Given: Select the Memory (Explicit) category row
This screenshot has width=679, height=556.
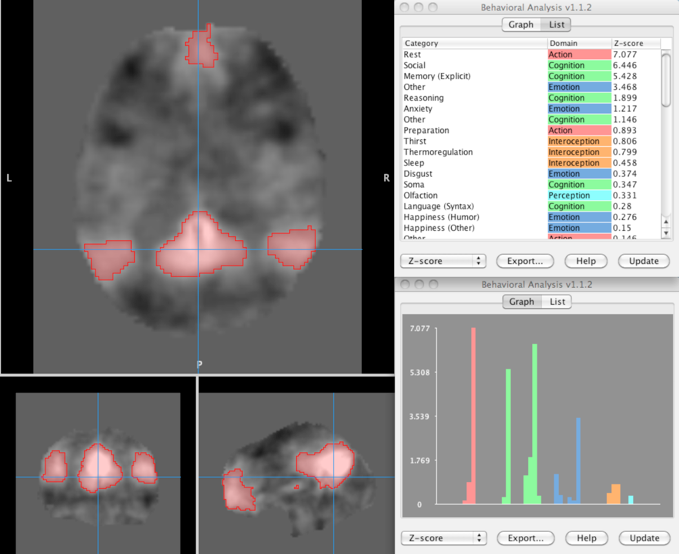Looking at the screenshot, I should click(474, 76).
